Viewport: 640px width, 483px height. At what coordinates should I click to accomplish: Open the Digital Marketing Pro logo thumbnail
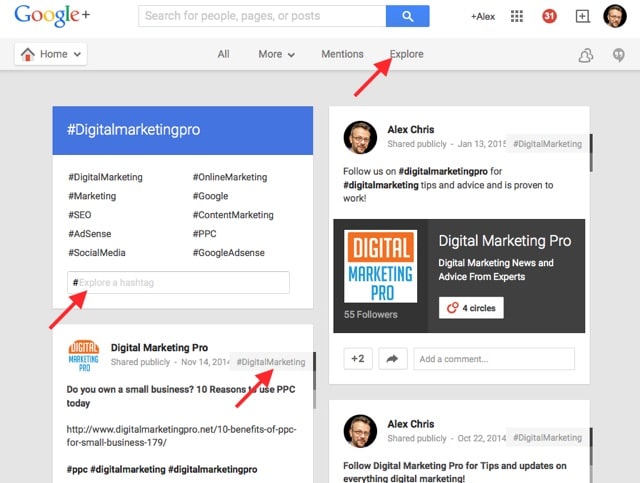coord(380,266)
